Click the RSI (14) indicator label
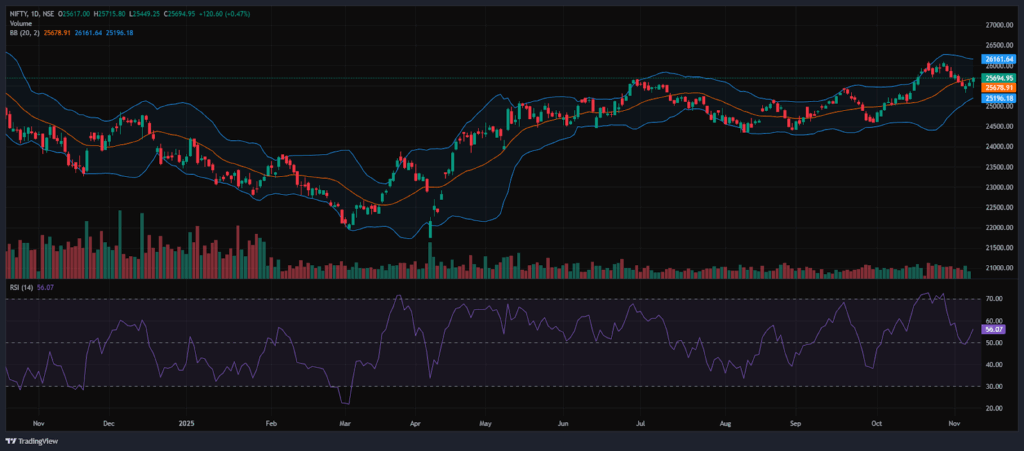Image resolution: width=1024 pixels, height=451 pixels. point(19,287)
